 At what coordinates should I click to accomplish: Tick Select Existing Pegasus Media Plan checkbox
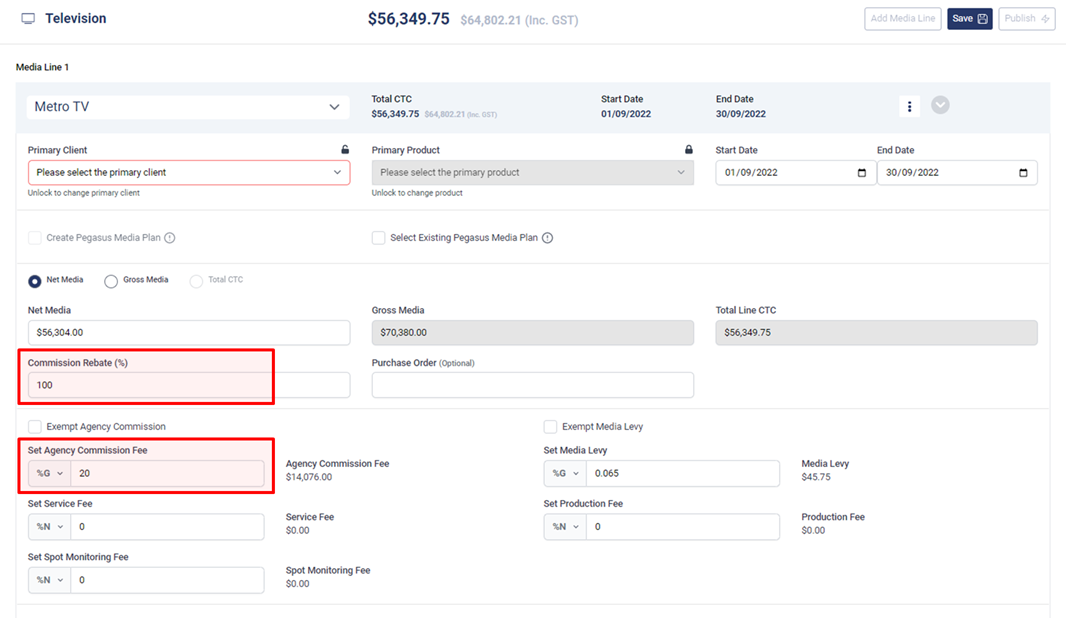pyautogui.click(x=378, y=238)
